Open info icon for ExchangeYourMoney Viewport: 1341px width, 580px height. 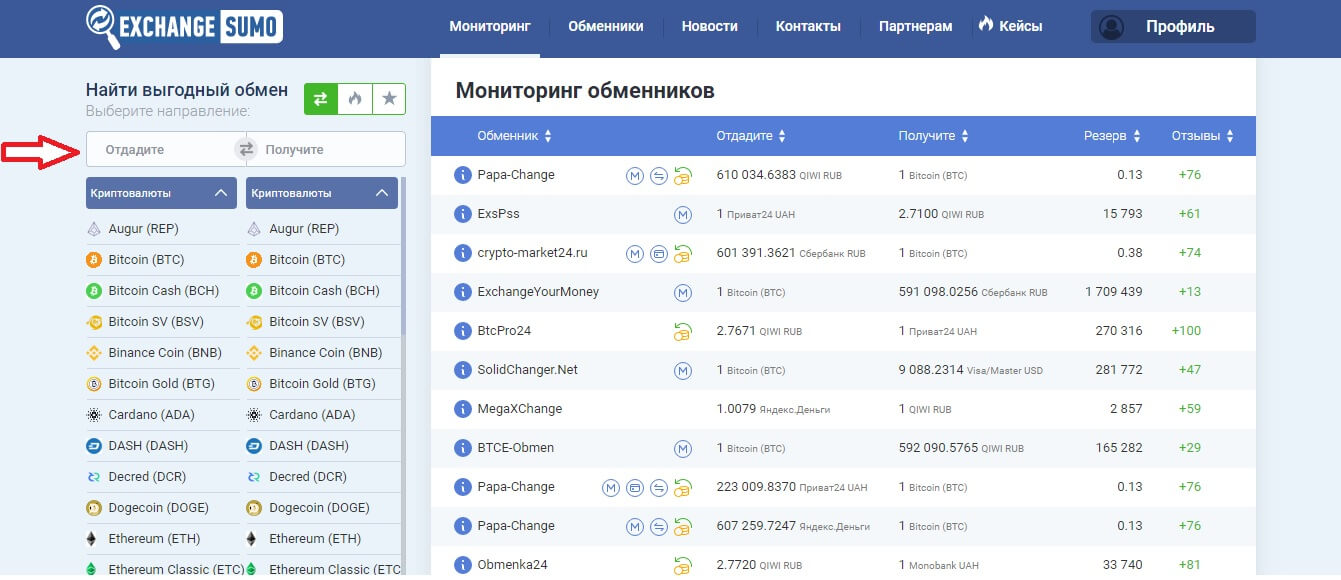(x=462, y=292)
